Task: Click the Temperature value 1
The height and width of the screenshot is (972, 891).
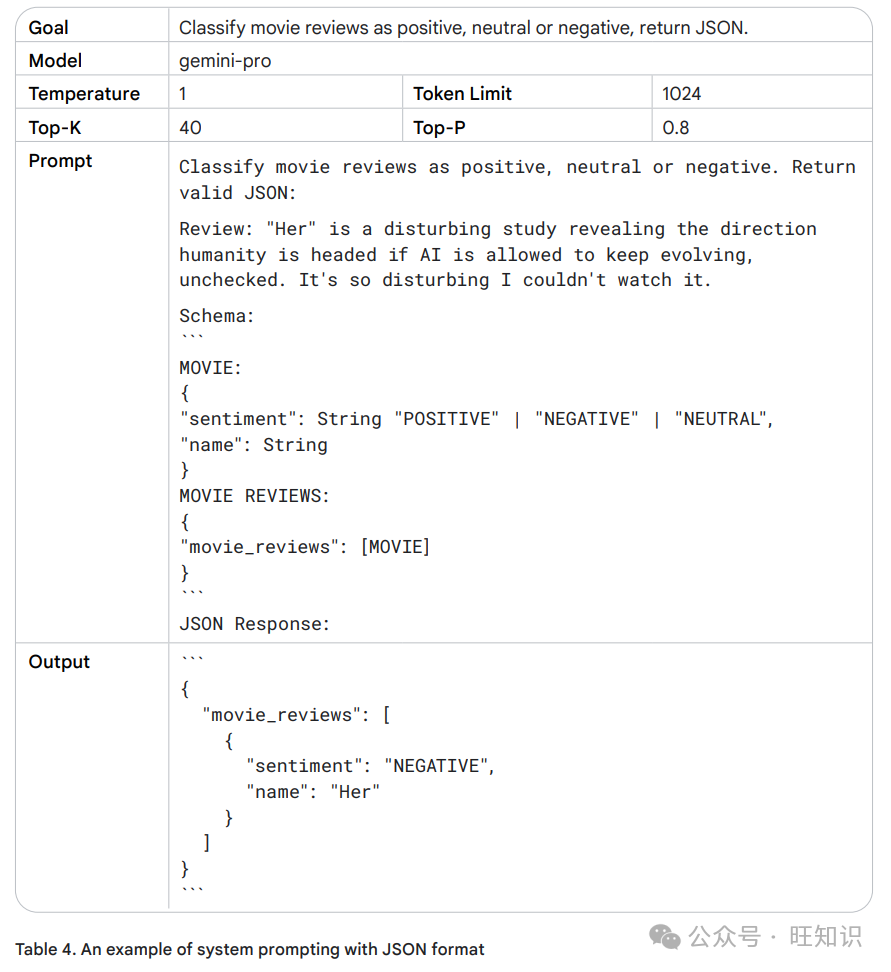Action: coord(183,94)
